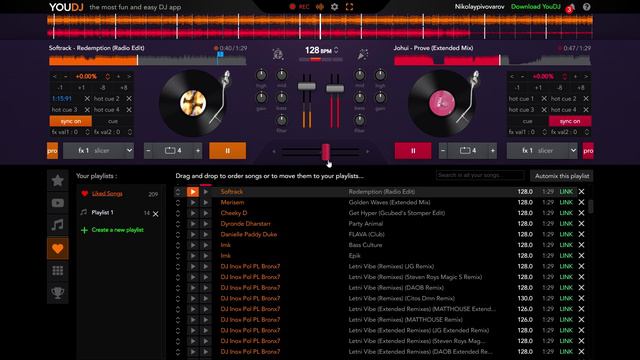This screenshot has height=360, width=640.
Task: Seek in the left deck orange waveform
Action: (x=147, y=60)
